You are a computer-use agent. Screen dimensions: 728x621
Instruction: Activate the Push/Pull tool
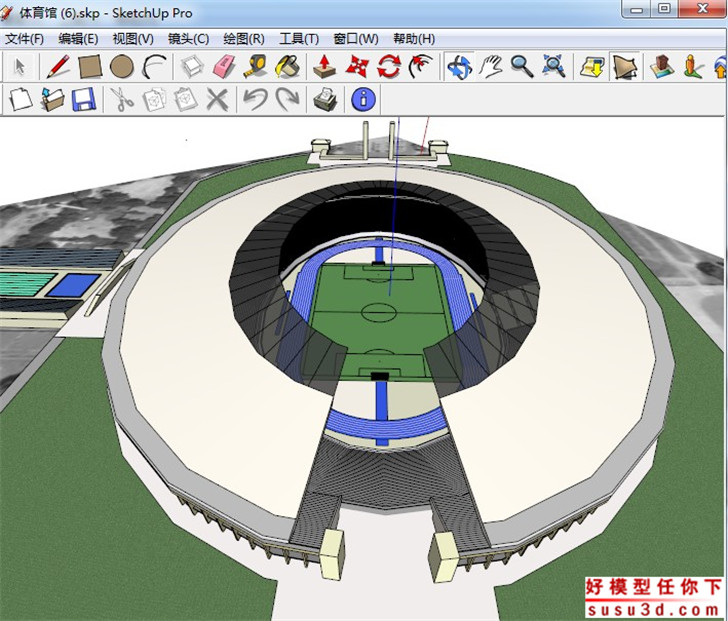325,66
